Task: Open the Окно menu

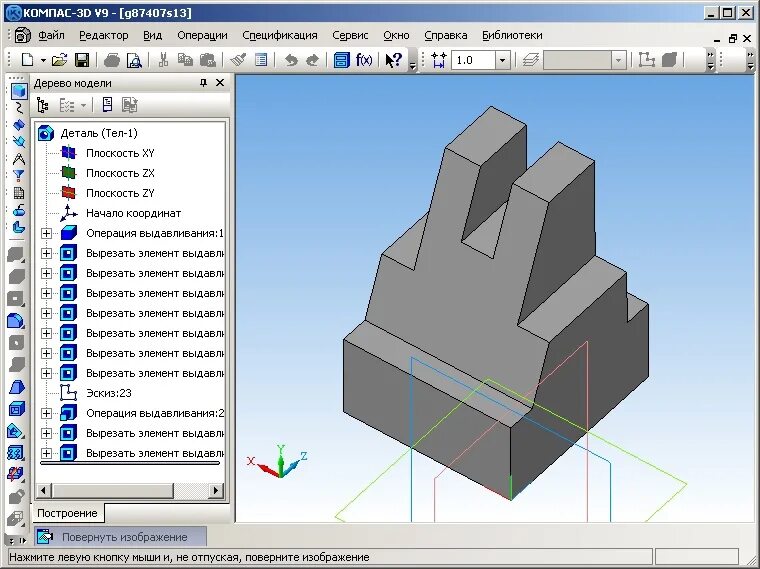Action: [396, 35]
